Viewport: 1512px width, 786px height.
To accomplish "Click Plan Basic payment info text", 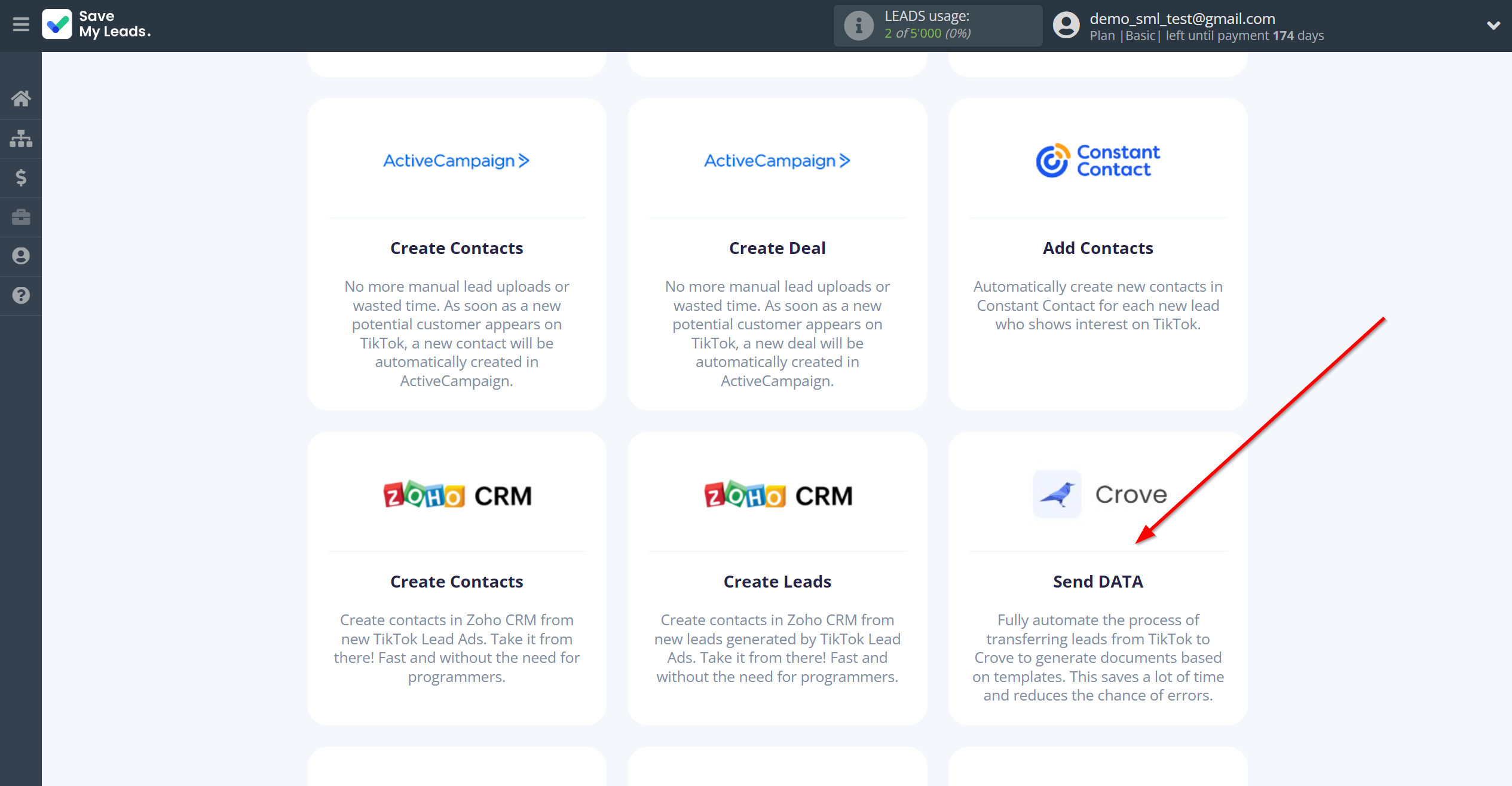I will pos(1207,36).
